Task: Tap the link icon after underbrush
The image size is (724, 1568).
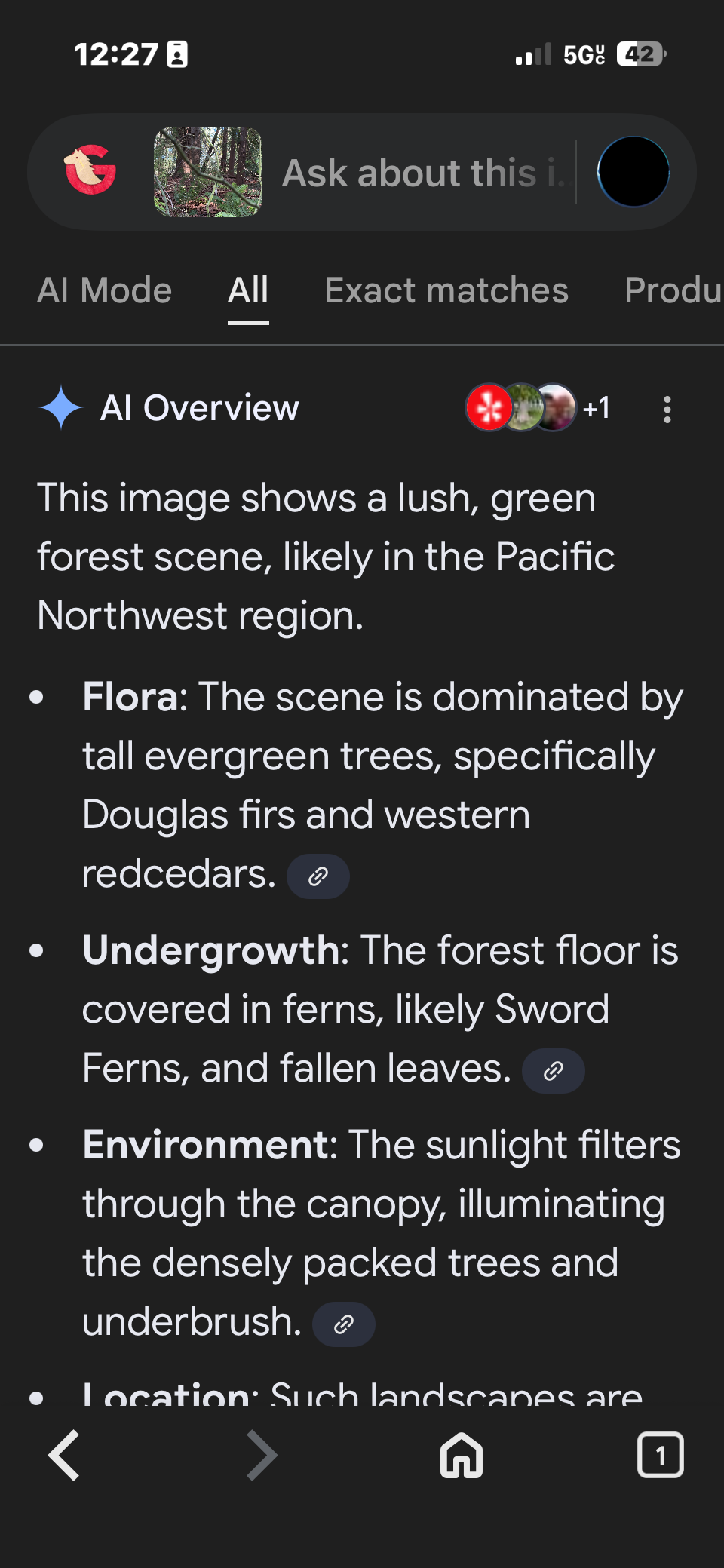Action: pos(343,1324)
